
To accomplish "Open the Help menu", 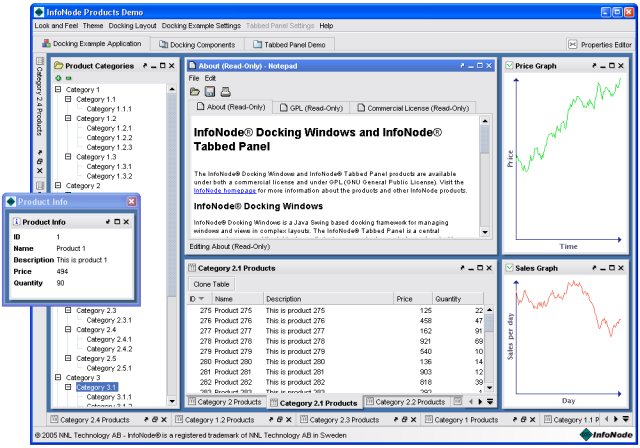I will tap(326, 26).
